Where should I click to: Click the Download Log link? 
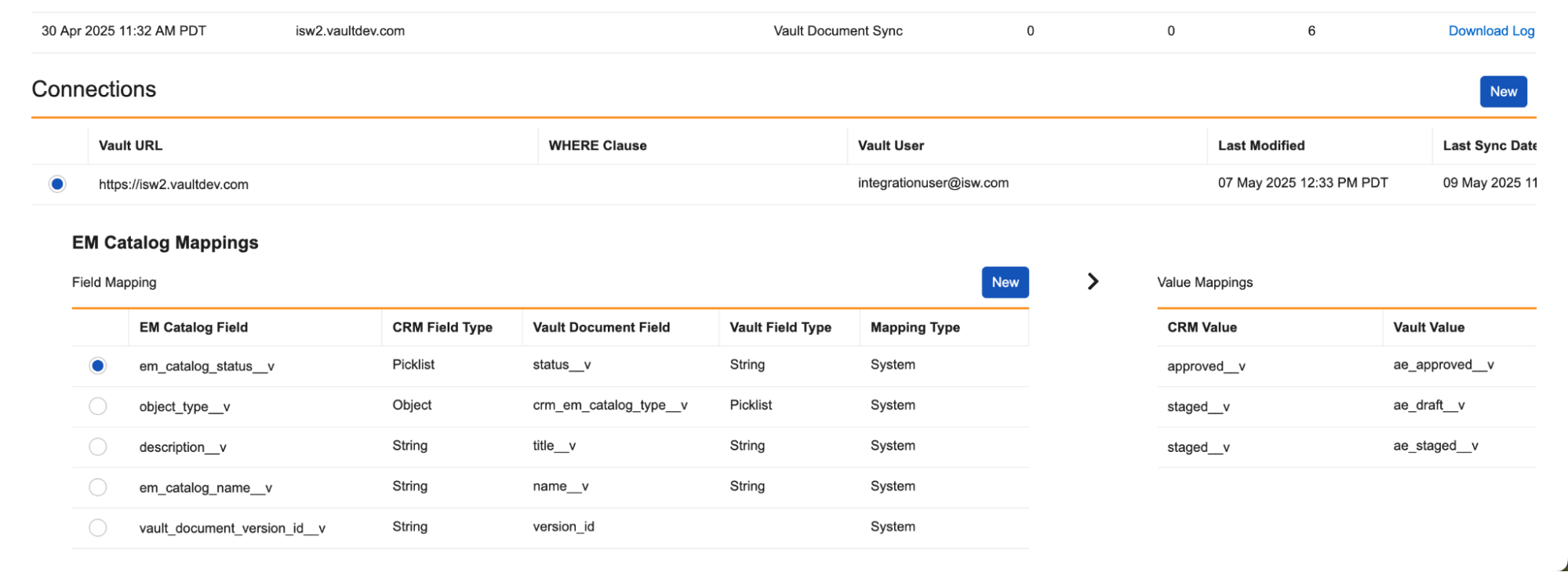1490,31
